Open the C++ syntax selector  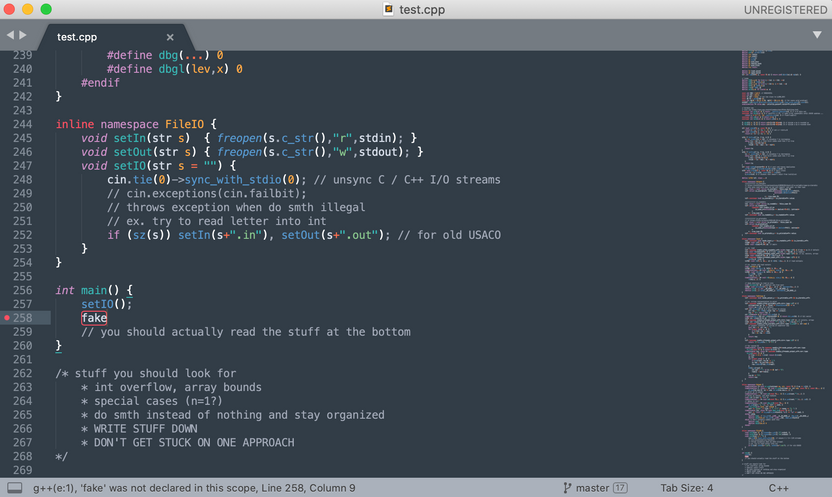(779, 488)
